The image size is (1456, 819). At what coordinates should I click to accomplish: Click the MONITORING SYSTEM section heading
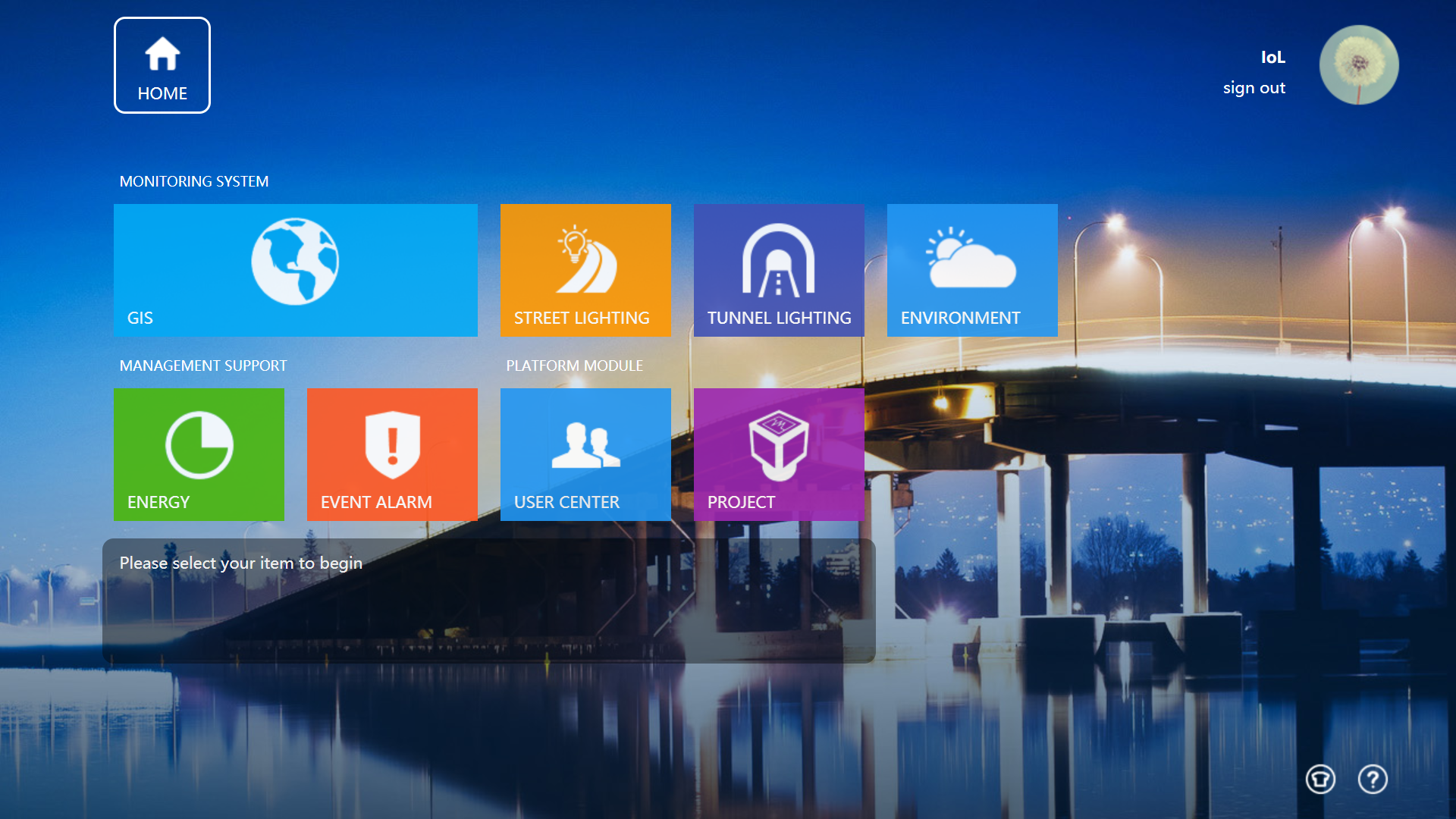click(194, 181)
